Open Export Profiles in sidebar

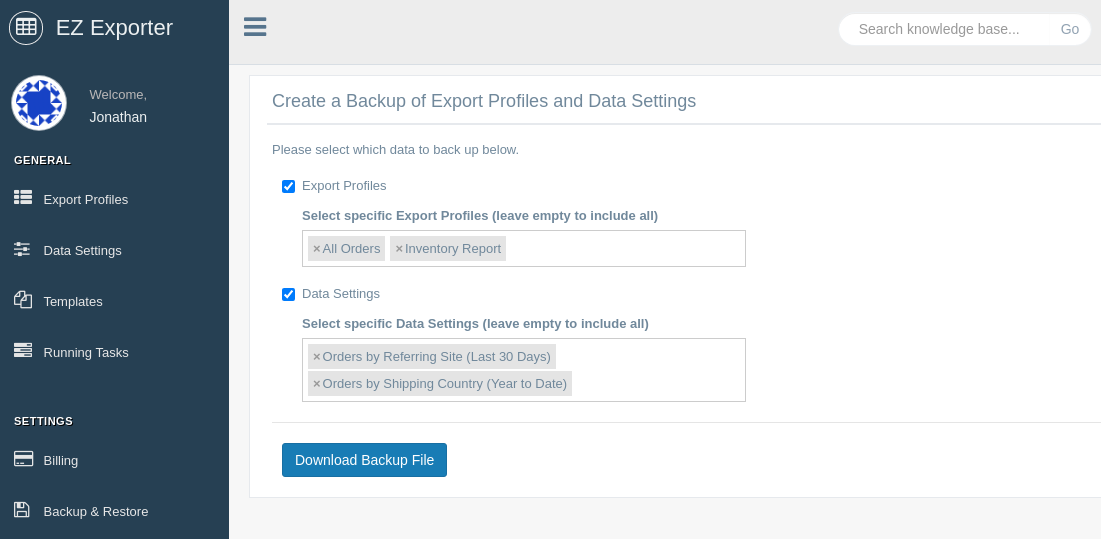coord(86,200)
